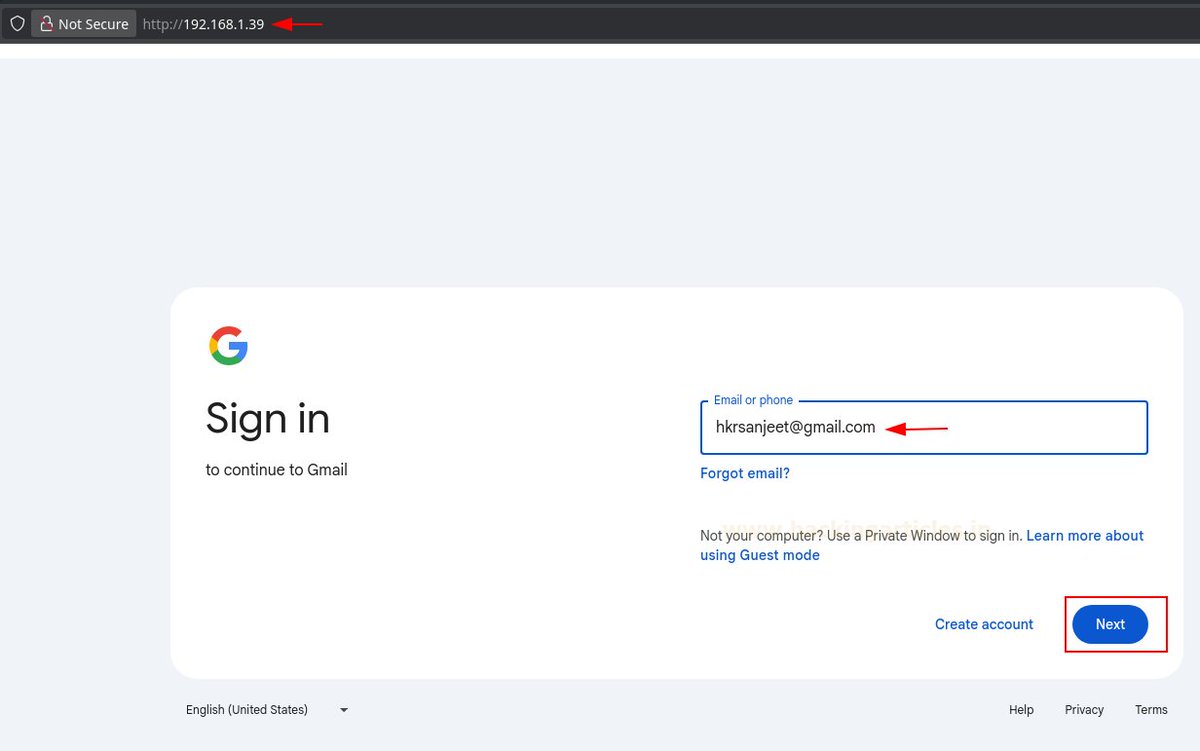Click the "Forgot email?" link
This screenshot has height=751, width=1200.
[744, 473]
